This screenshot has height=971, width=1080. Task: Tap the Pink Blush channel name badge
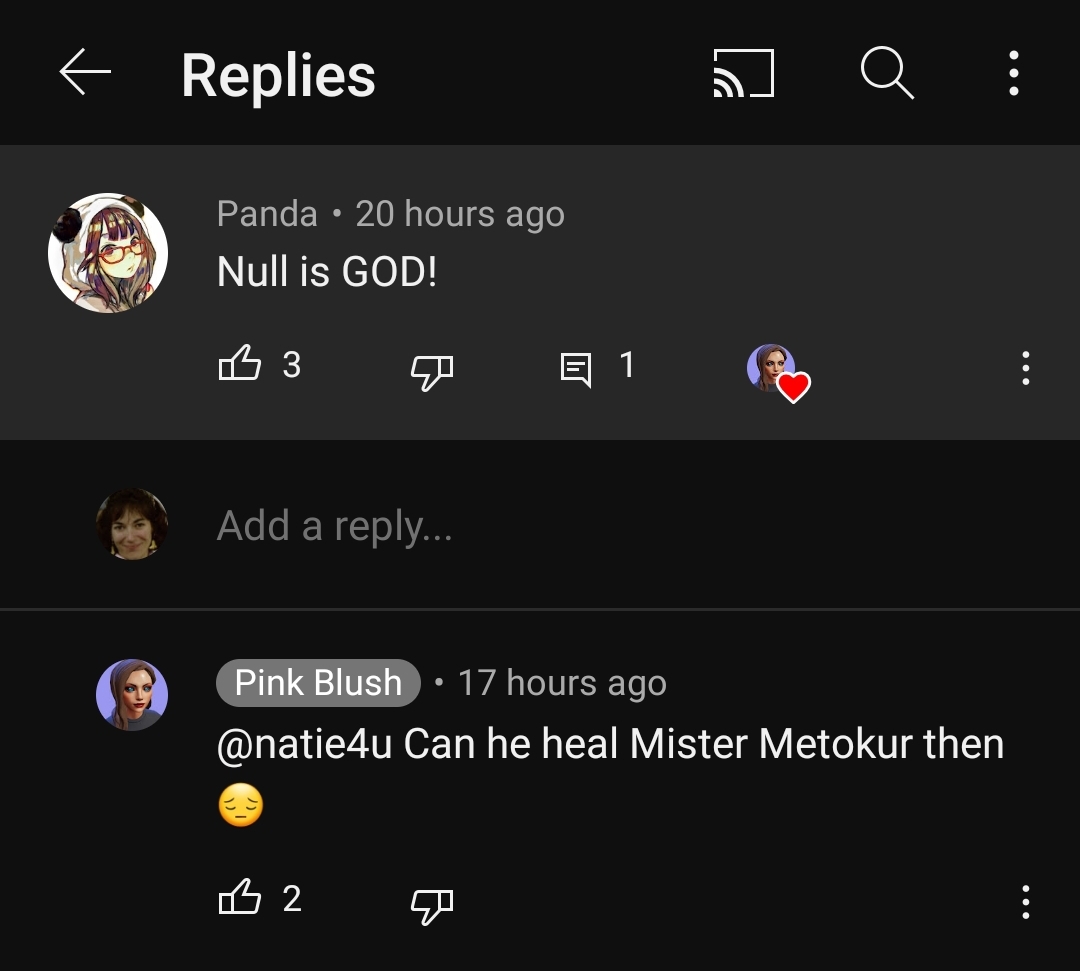tap(318, 683)
